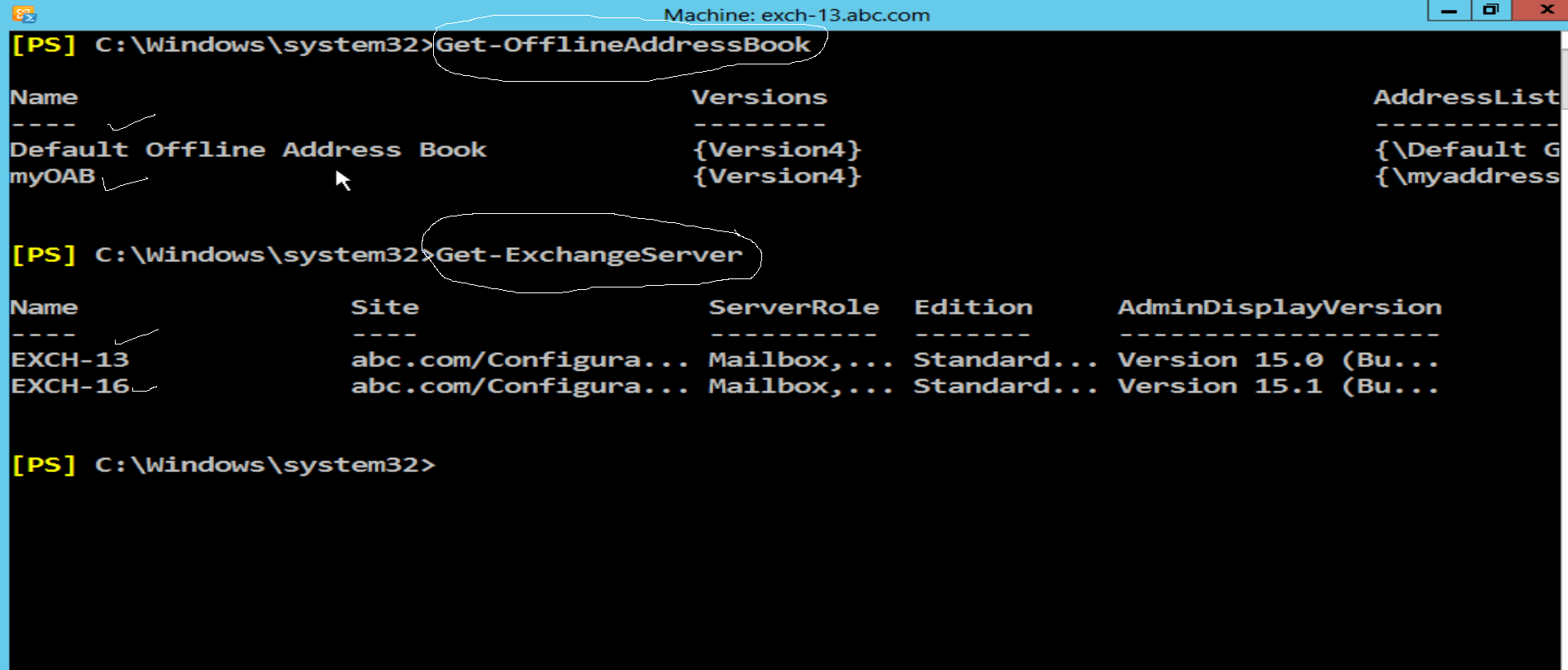The width and height of the screenshot is (1568, 670).
Task: Click the {Version4} value beside myOAB
Action: click(778, 175)
